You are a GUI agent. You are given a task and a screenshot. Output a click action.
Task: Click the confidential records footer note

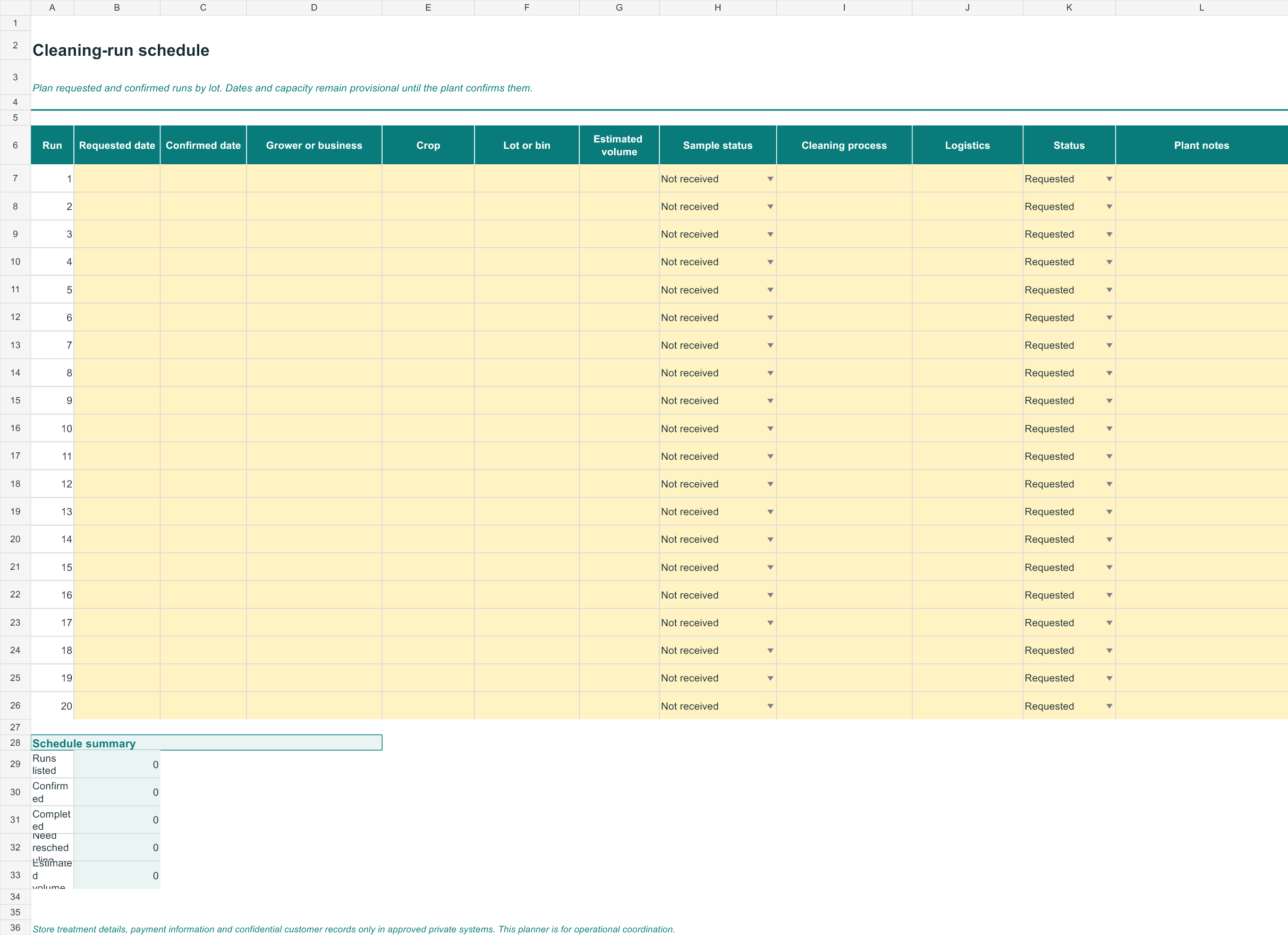353,929
